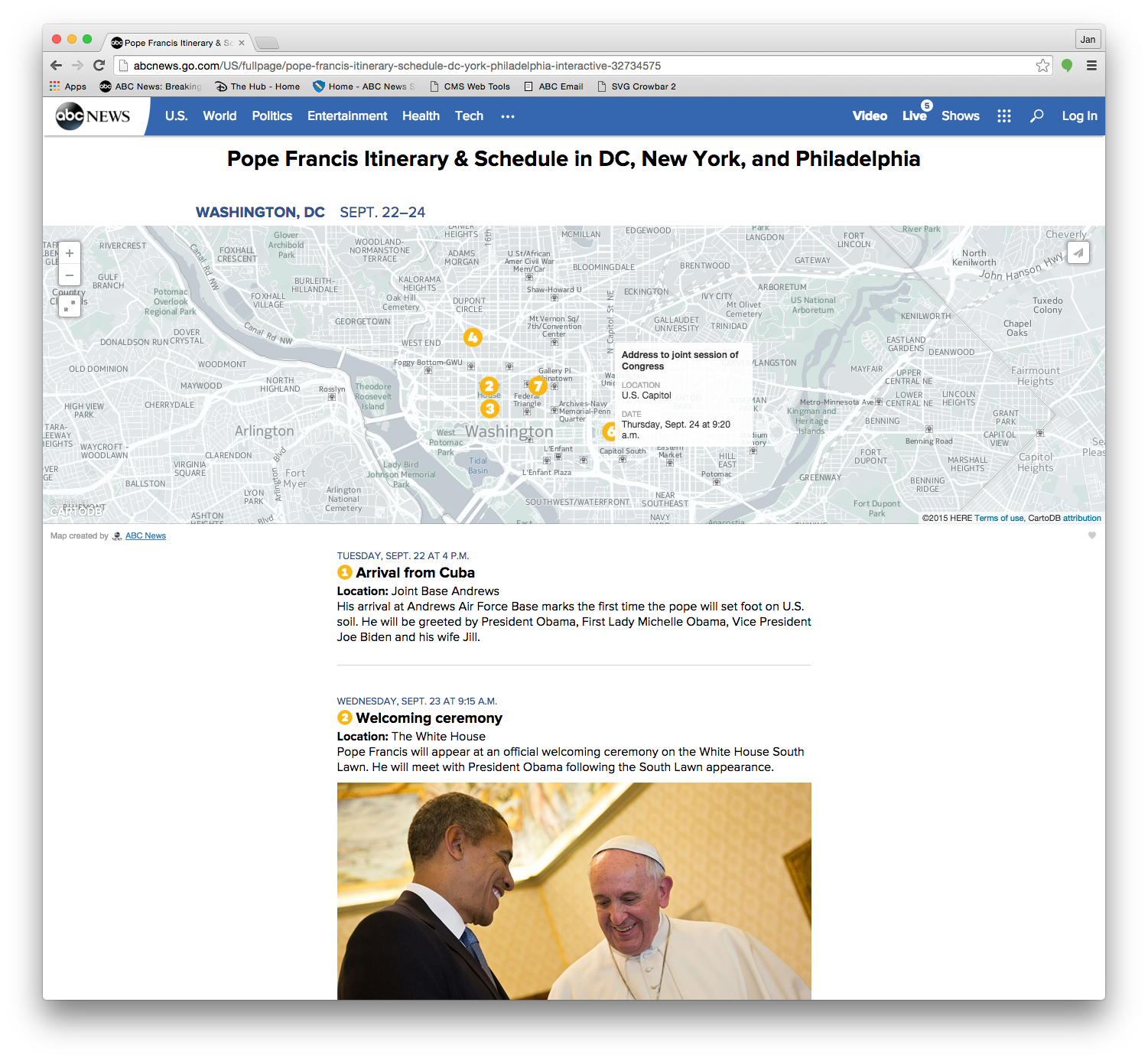Zoom out on the map
This screenshot has height=1061, width=1148.
(x=70, y=275)
